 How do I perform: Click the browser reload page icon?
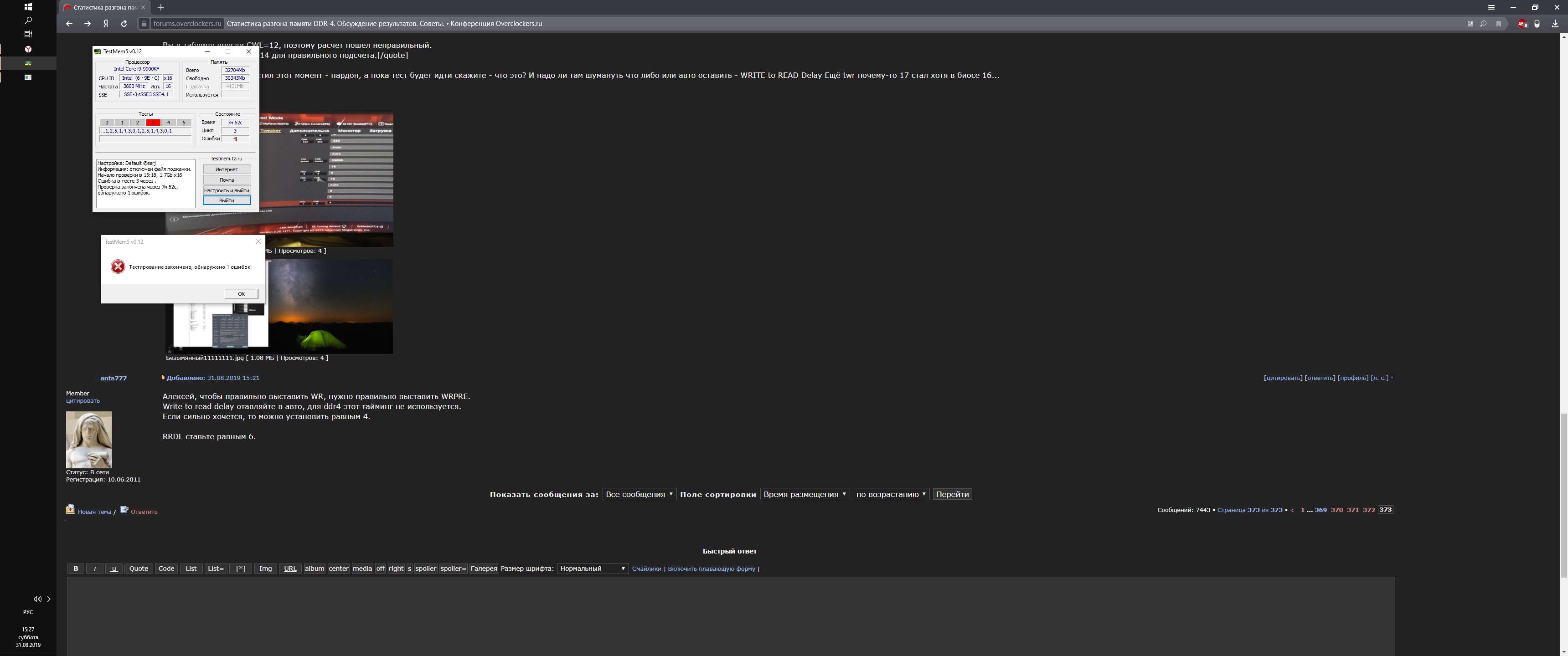(124, 24)
